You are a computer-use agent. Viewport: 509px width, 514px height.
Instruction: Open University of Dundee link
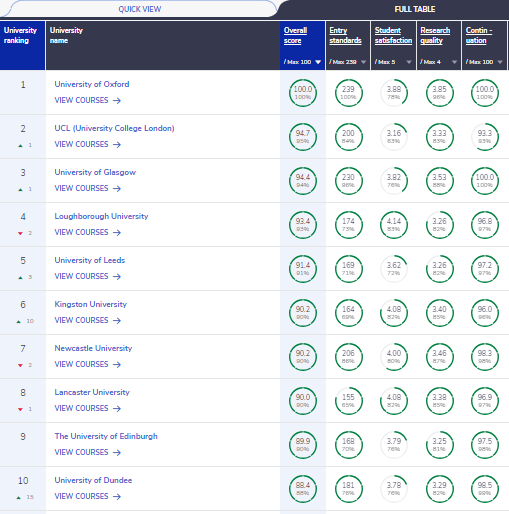tap(93, 480)
